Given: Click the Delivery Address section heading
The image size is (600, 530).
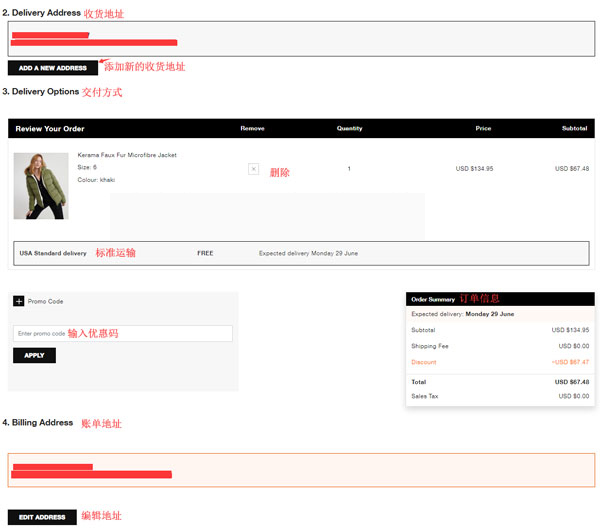Looking at the screenshot, I should [x=42, y=13].
